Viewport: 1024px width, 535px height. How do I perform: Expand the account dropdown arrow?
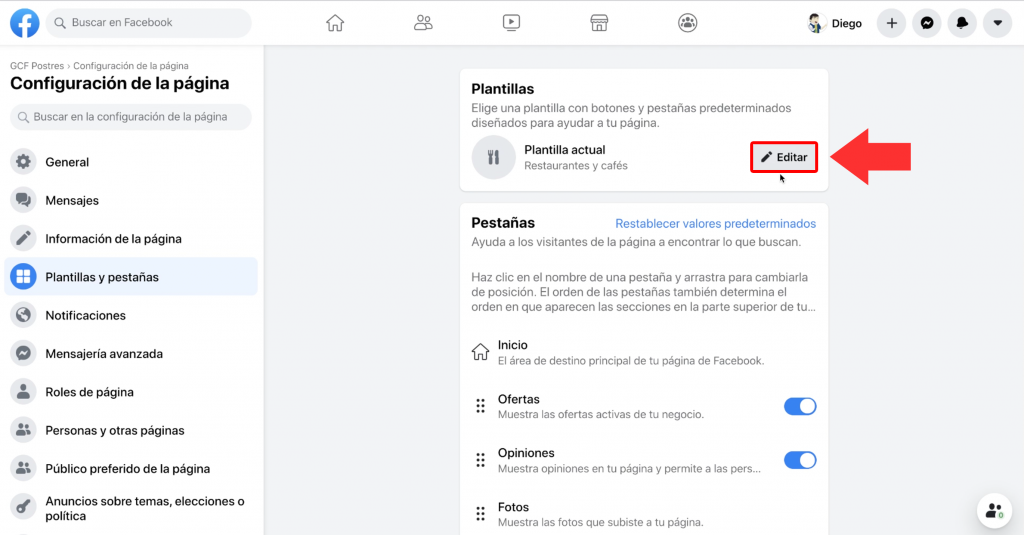tap(997, 23)
